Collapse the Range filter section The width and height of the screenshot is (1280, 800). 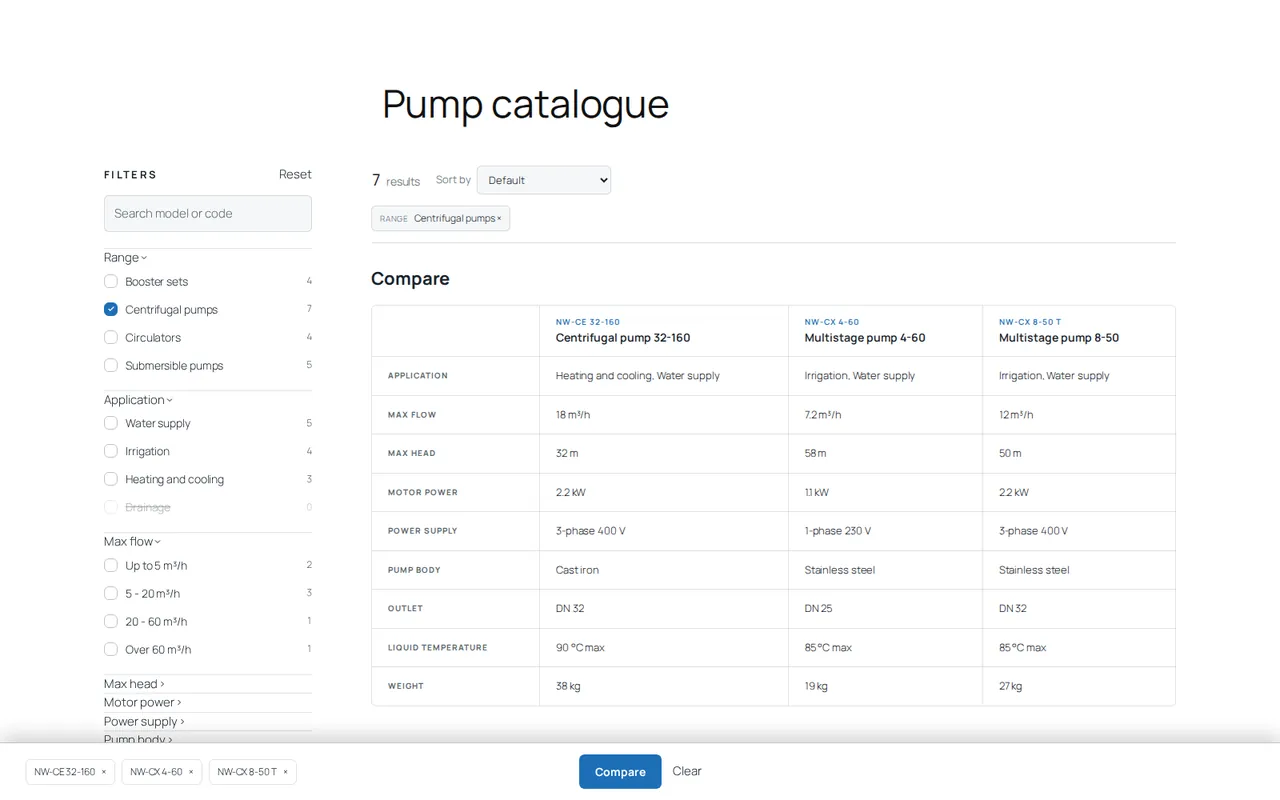(126, 258)
